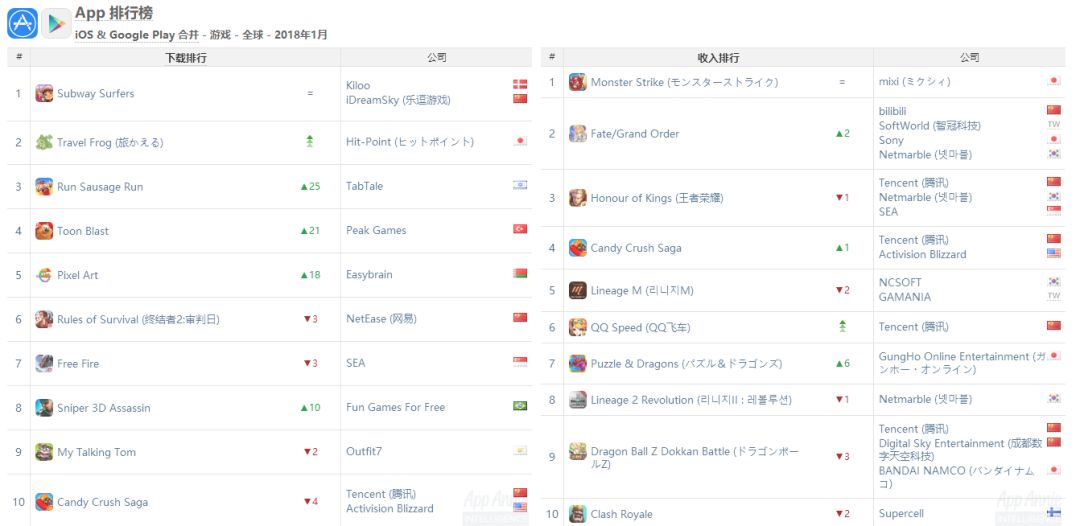The height and width of the screenshot is (526, 1080).
Task: Click the Travel Frog game icon
Action: (44, 142)
